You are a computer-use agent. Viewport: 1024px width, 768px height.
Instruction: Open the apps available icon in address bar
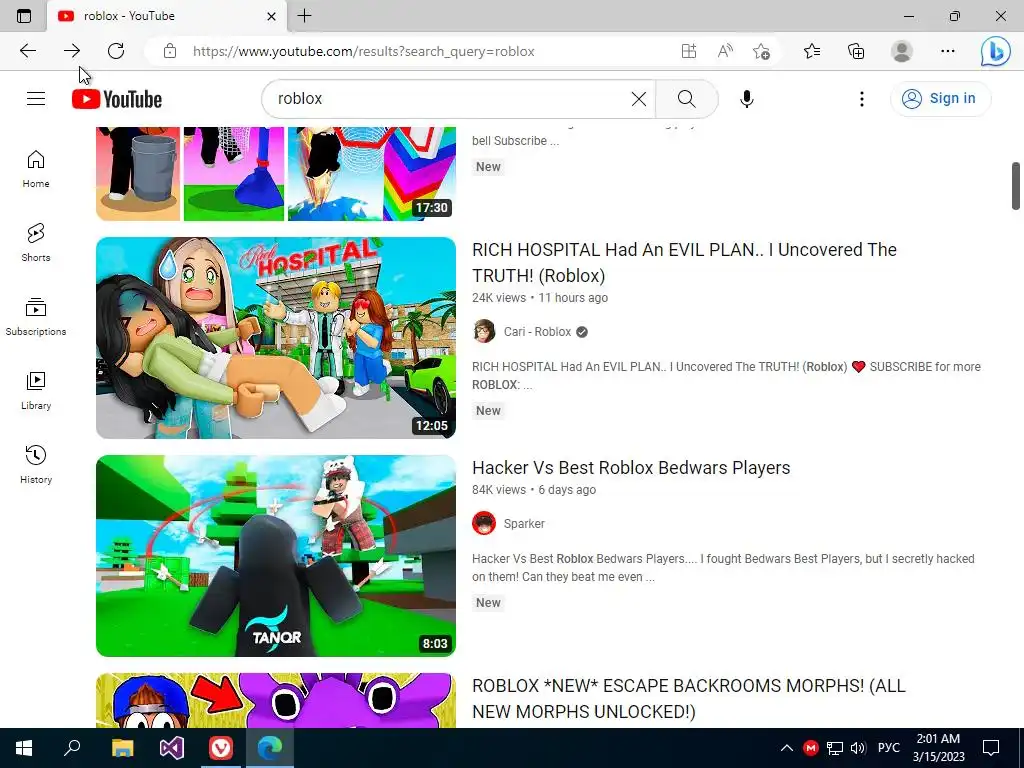pyautogui.click(x=688, y=51)
